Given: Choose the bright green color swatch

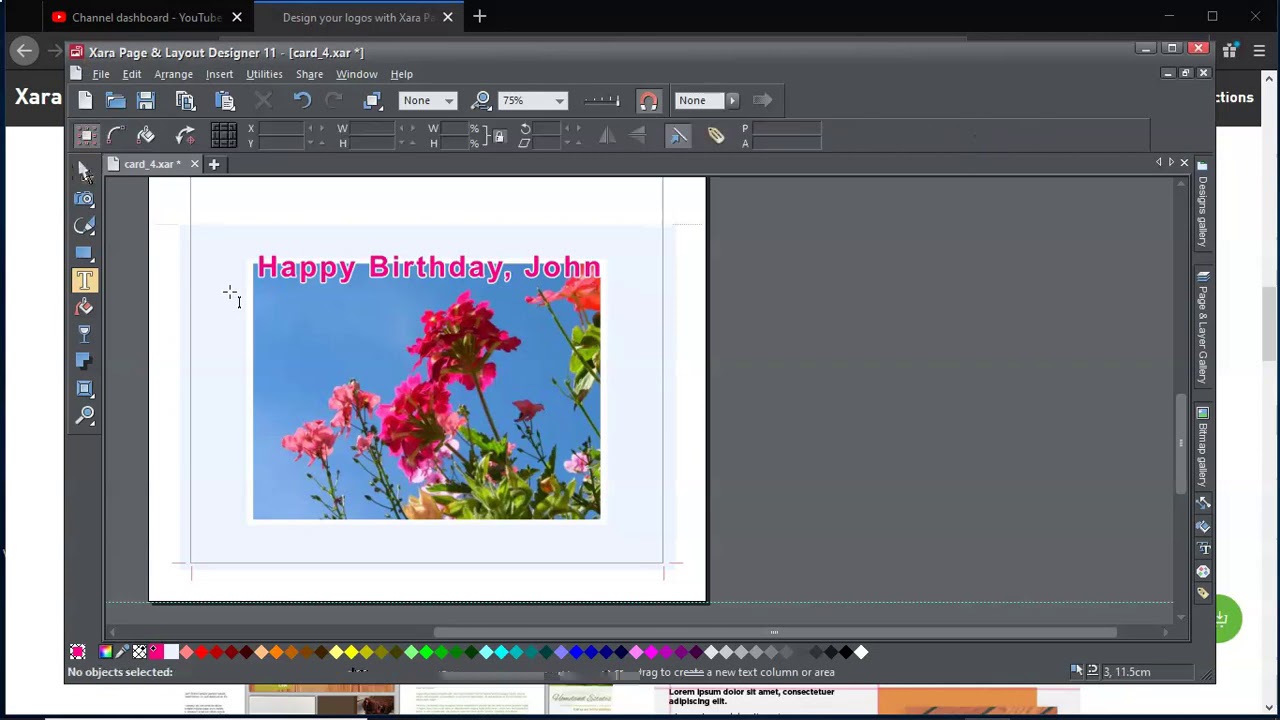Looking at the screenshot, I should click(426, 652).
